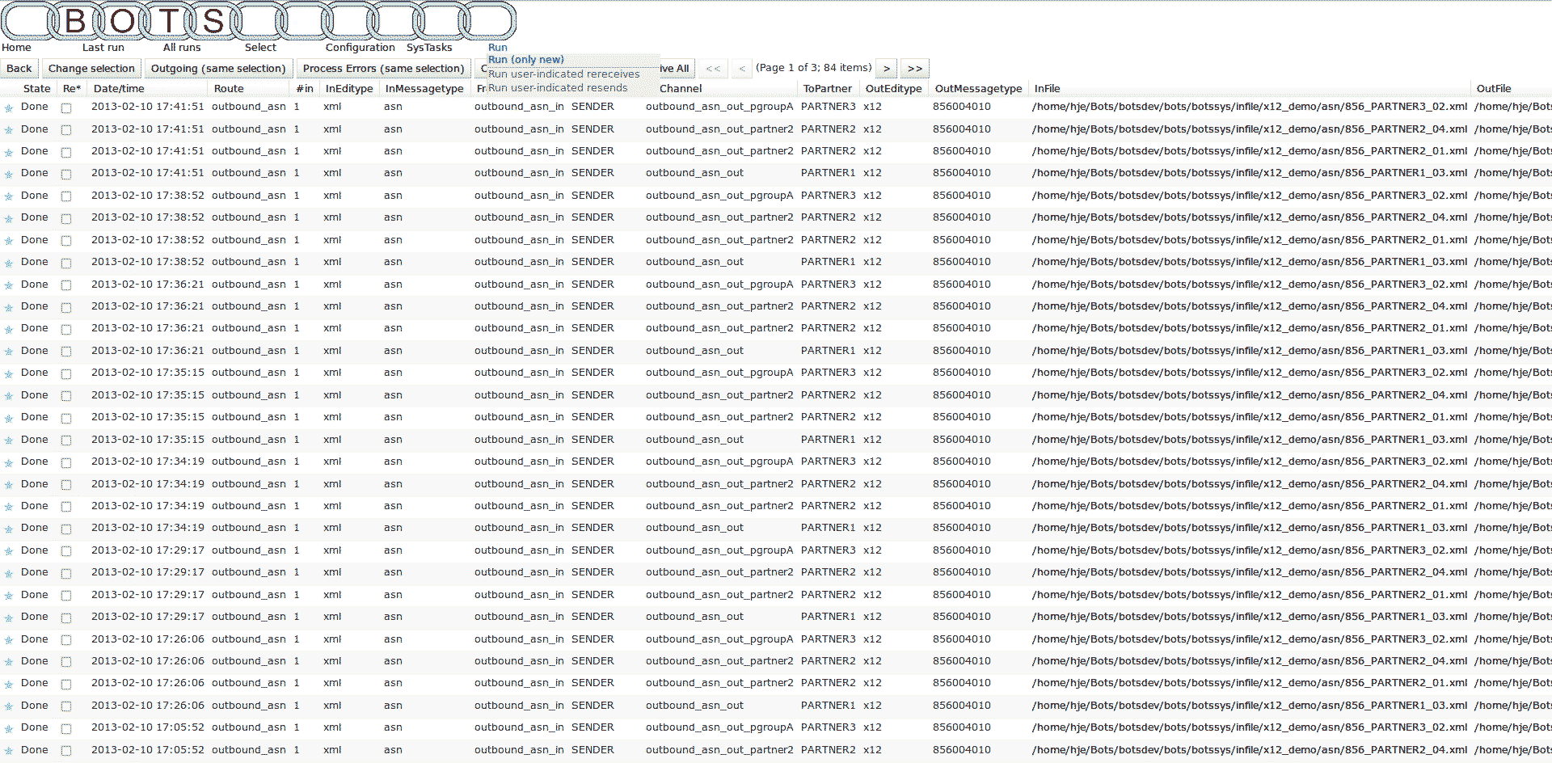Tick the rereceive checkbox for the 17:05:52 row
Image resolution: width=1552 pixels, height=784 pixels.
(x=65, y=727)
